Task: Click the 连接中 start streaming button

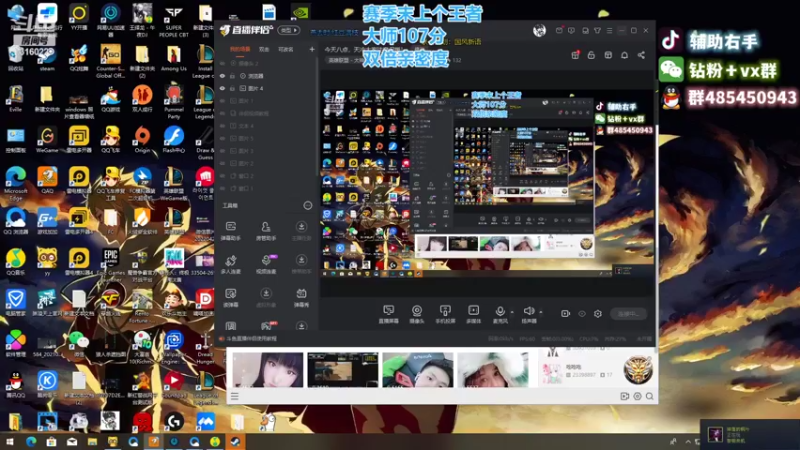Action: click(x=629, y=314)
